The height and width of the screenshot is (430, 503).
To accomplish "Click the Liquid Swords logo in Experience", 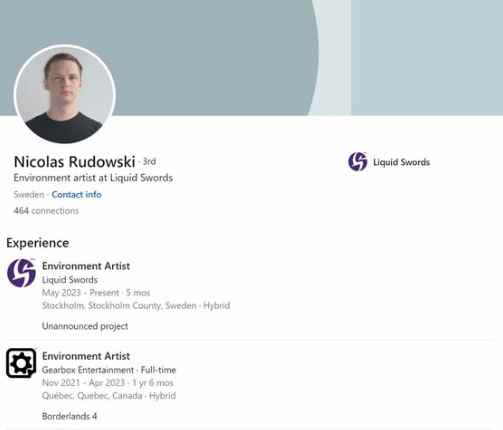I will coord(21,273).
